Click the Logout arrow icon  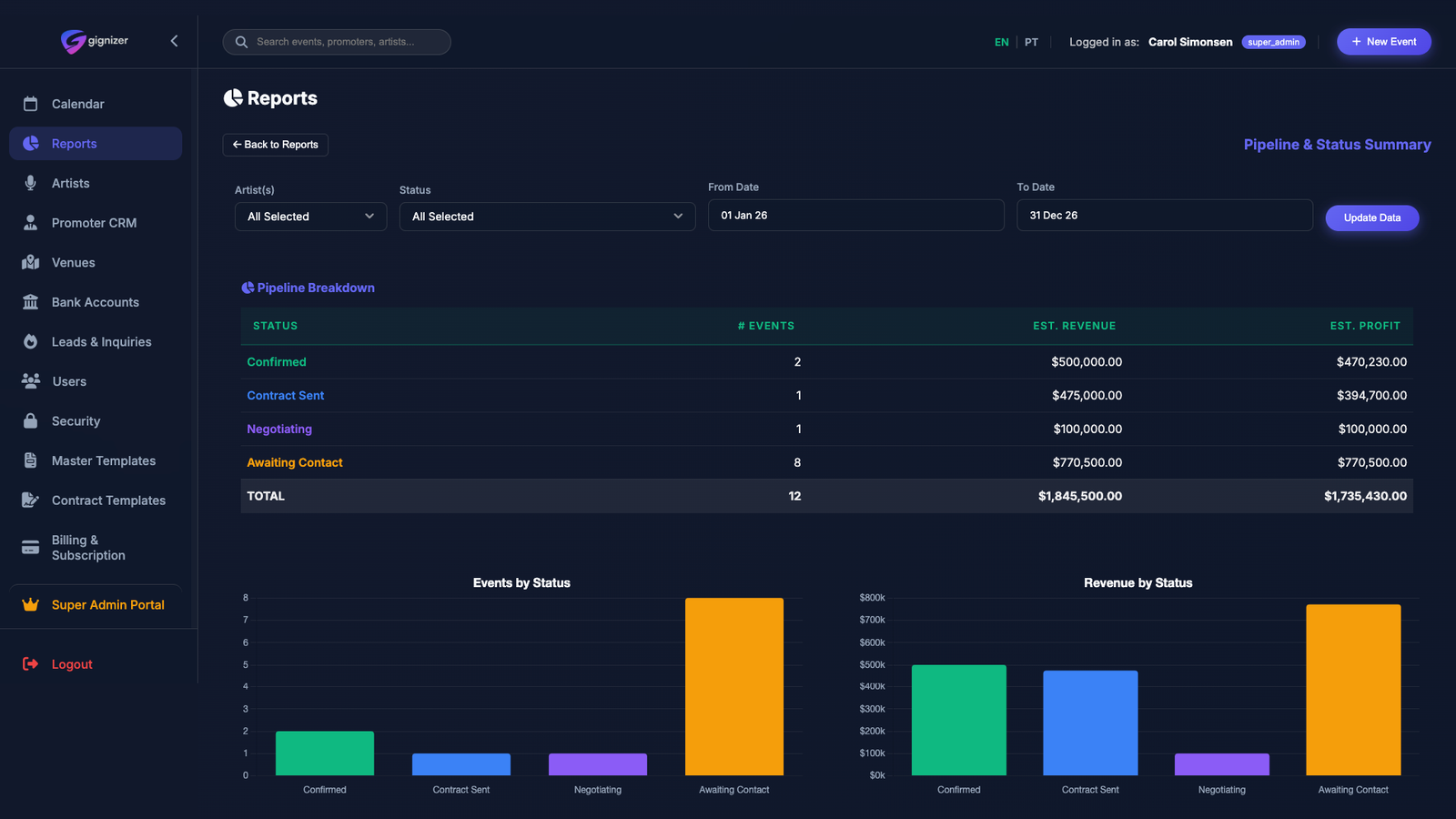point(30,664)
